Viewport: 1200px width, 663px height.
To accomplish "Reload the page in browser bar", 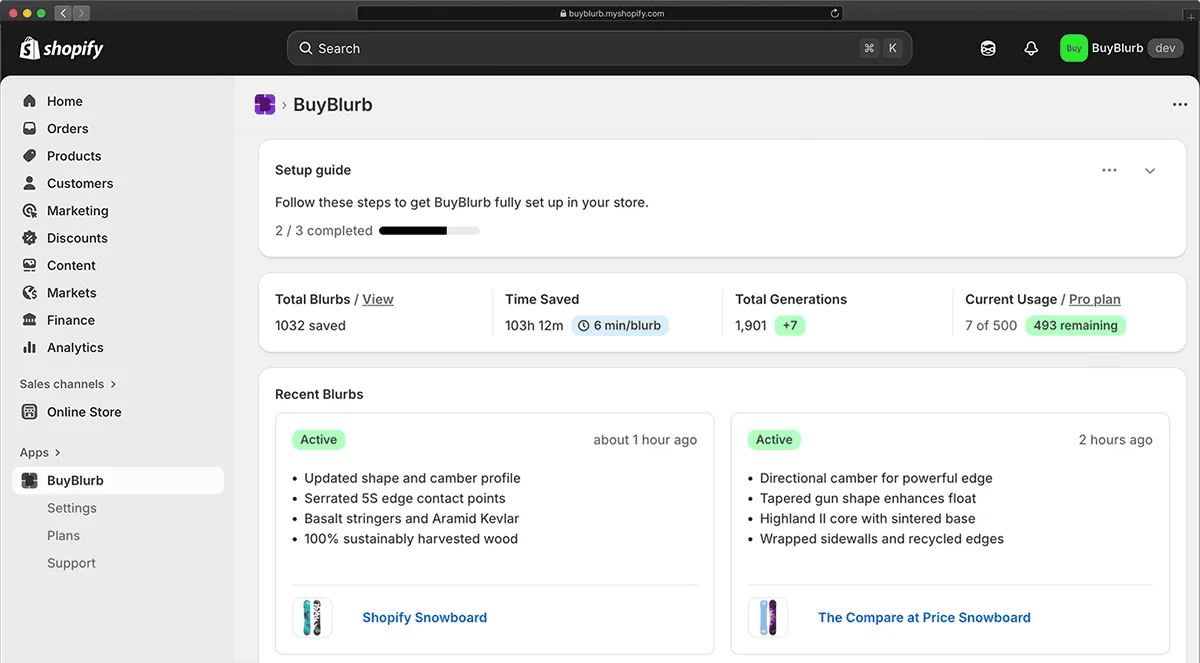I will point(834,14).
